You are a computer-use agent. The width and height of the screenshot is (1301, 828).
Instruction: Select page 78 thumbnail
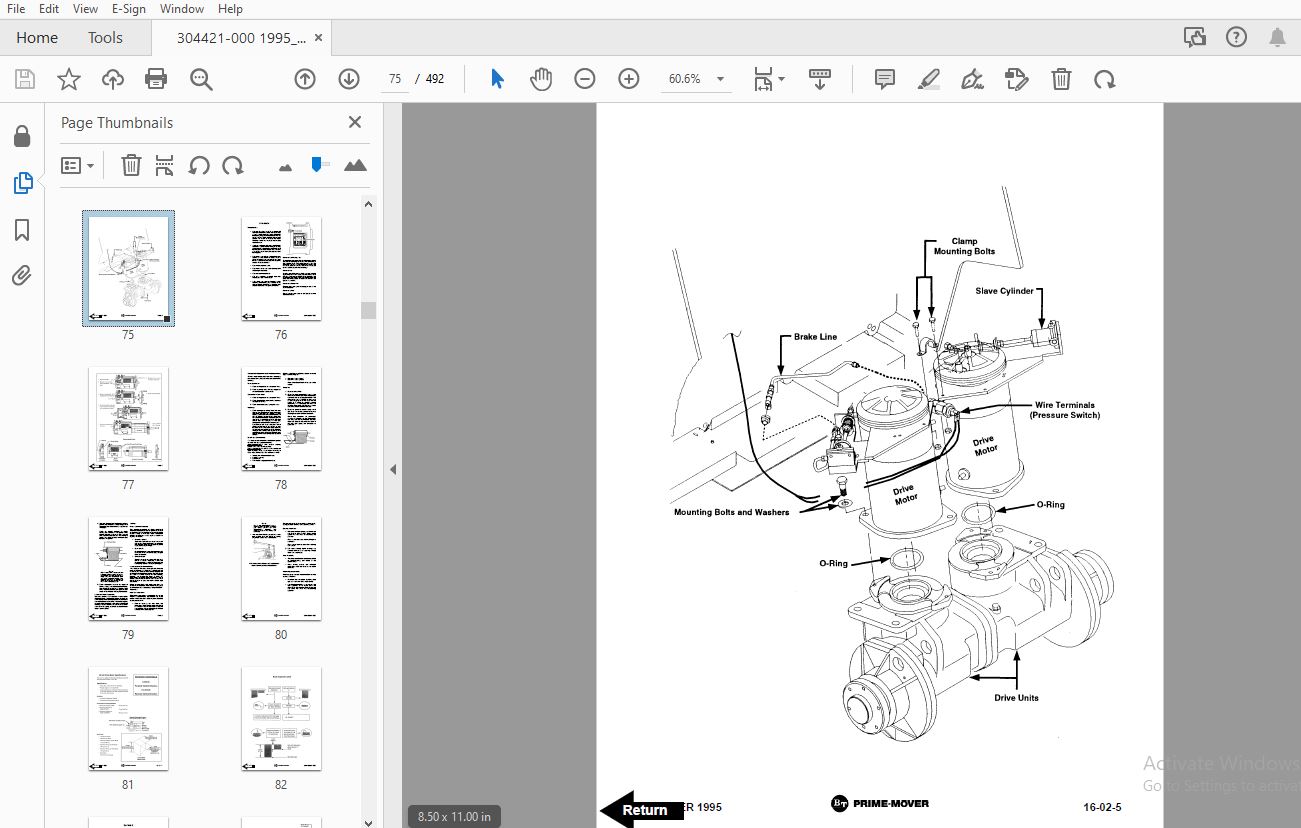tap(281, 418)
